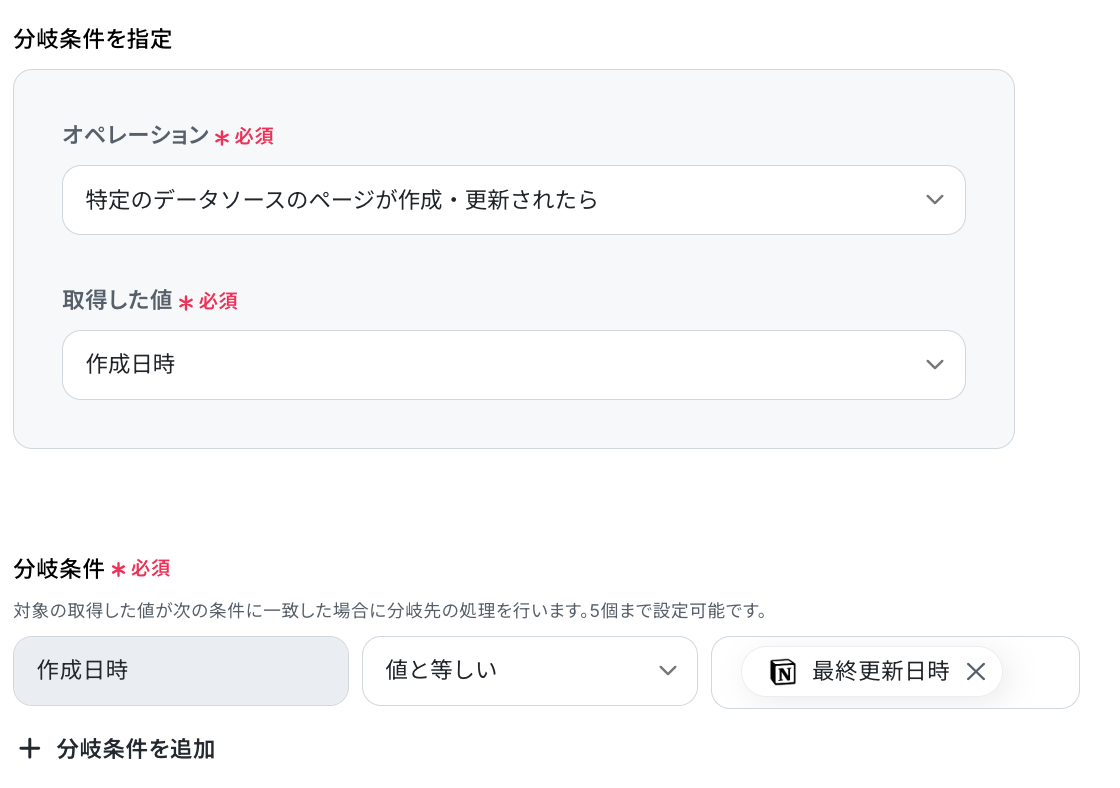1120x788 pixels.
Task: Click the red 必須 mark beside 分岐条件
Action: click(x=150, y=569)
